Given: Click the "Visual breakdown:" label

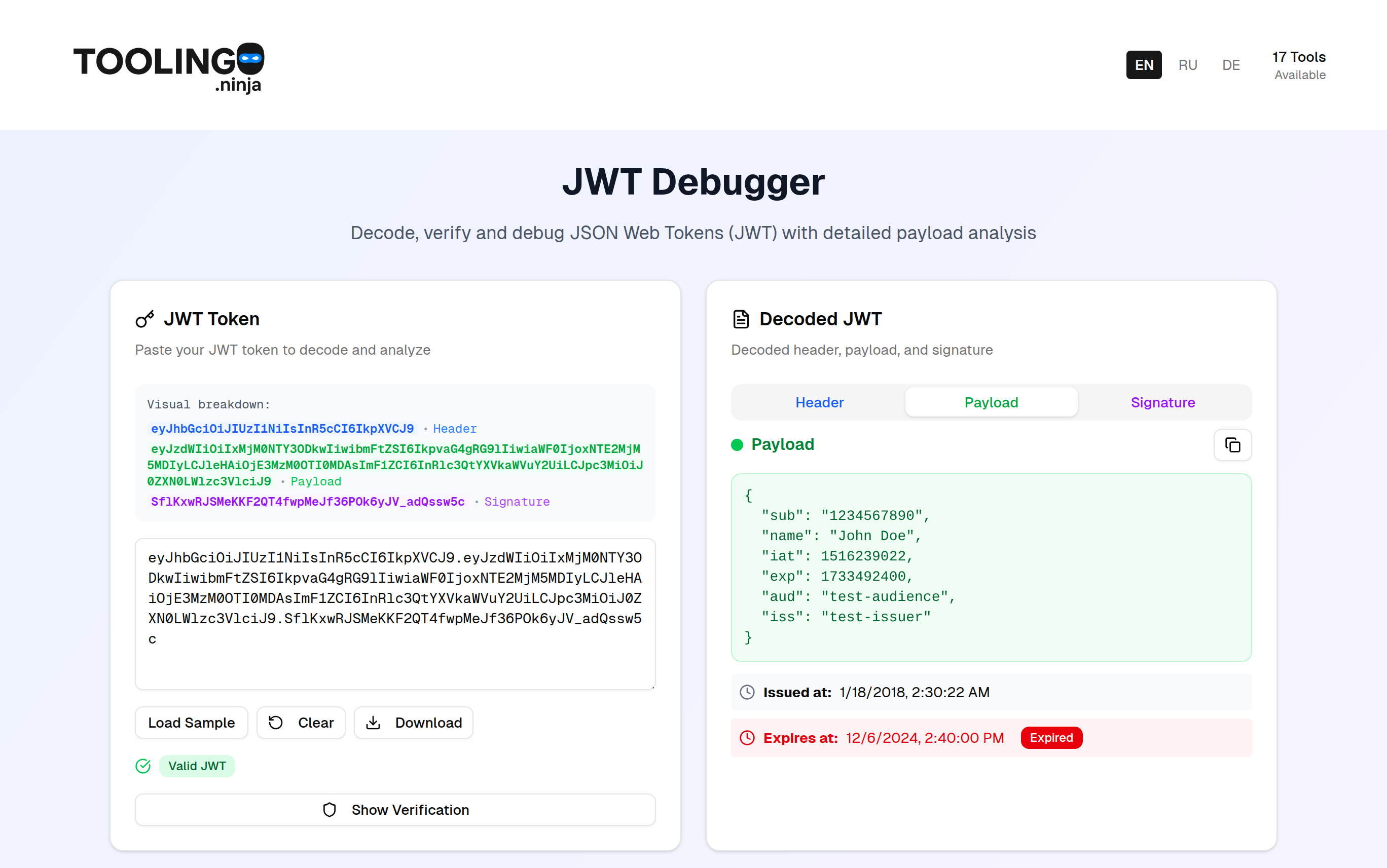Looking at the screenshot, I should [208, 404].
